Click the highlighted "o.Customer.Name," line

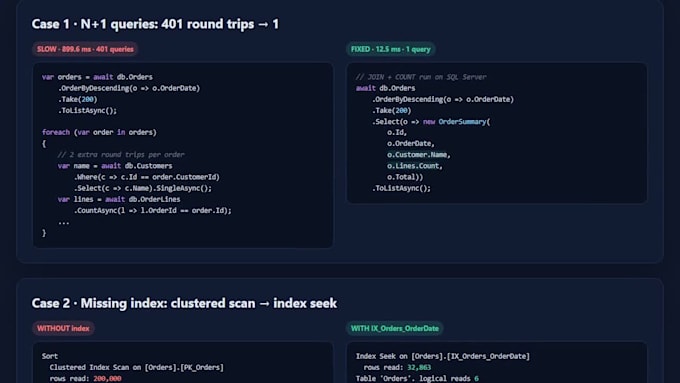tap(419, 155)
